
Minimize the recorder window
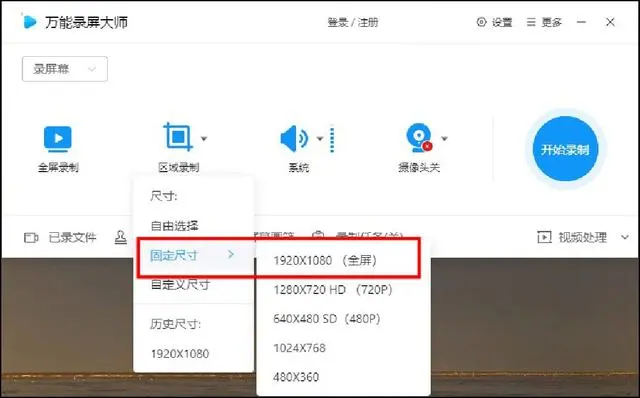(582, 22)
